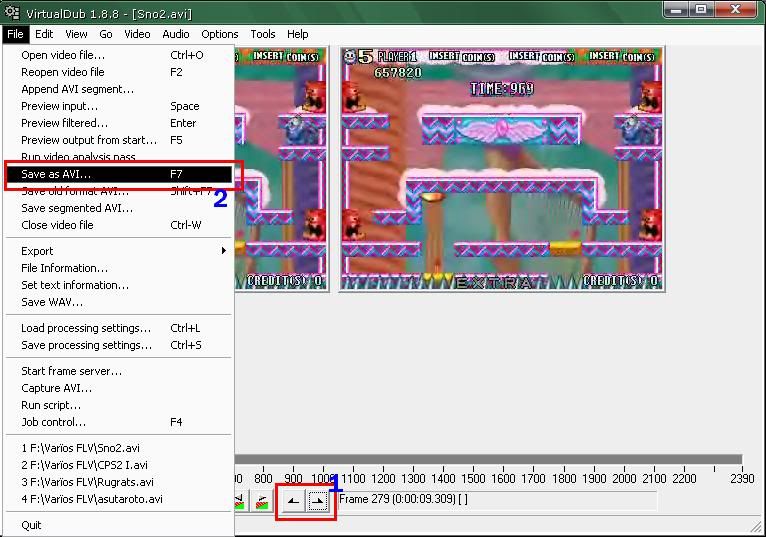Viewport: 766px width, 537px height.
Task: Select Run script...
Action: coord(118,406)
